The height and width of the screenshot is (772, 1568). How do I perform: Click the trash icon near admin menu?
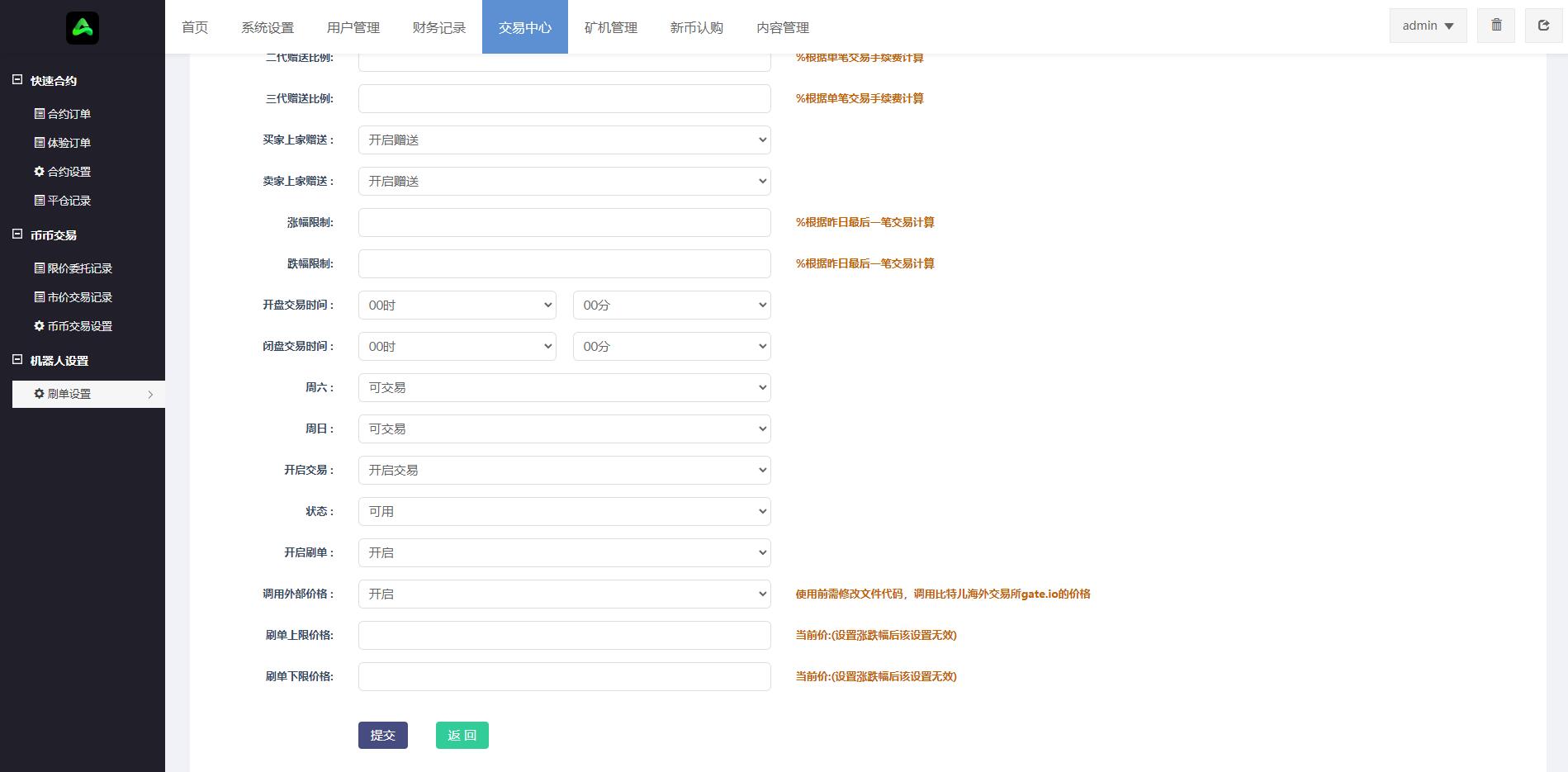pos(1495,25)
